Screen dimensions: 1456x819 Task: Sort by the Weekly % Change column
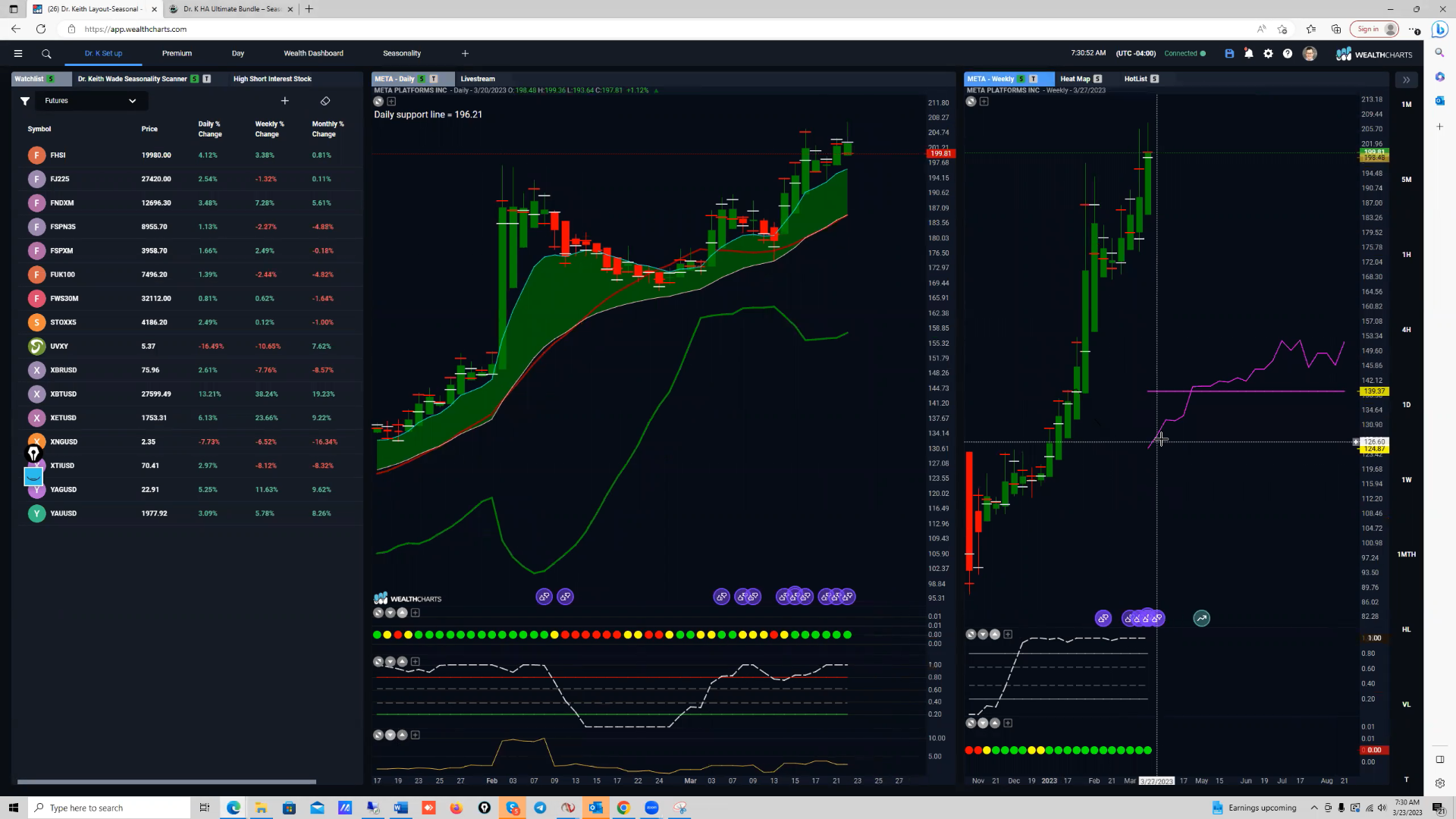pyautogui.click(x=269, y=129)
